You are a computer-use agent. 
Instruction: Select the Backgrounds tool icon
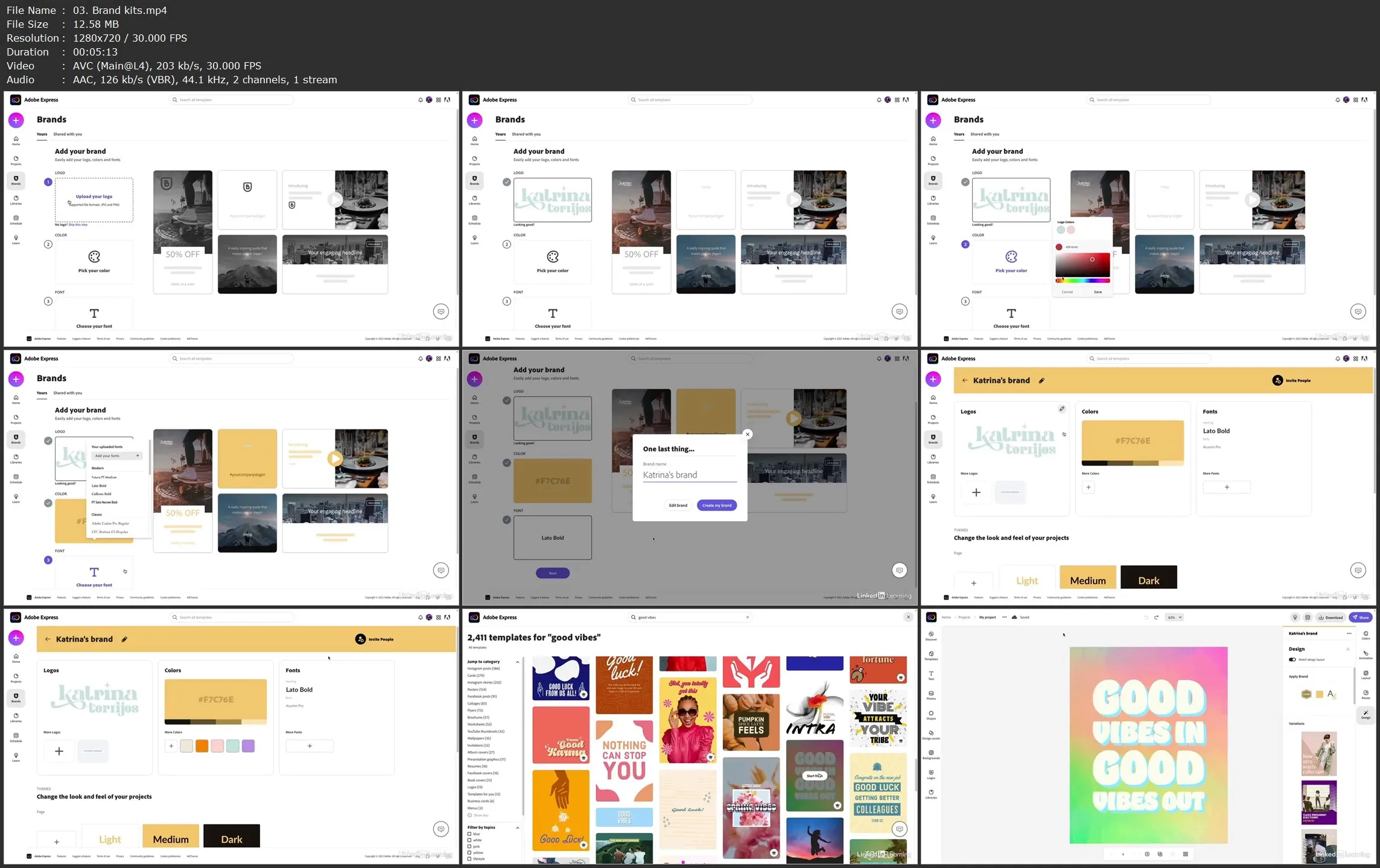point(931,754)
